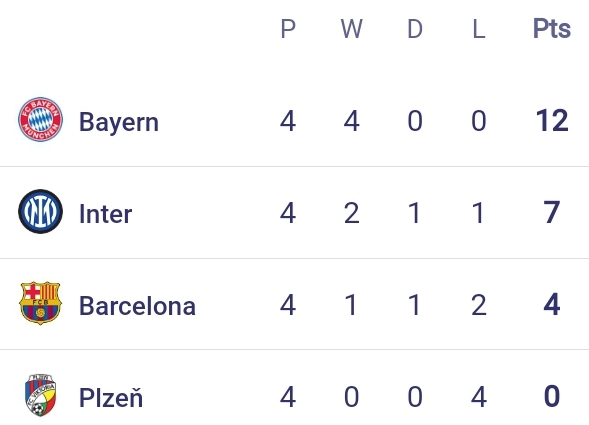Click Plzeň's 0 points value
Viewport: 589px width, 425px height.
click(552, 396)
